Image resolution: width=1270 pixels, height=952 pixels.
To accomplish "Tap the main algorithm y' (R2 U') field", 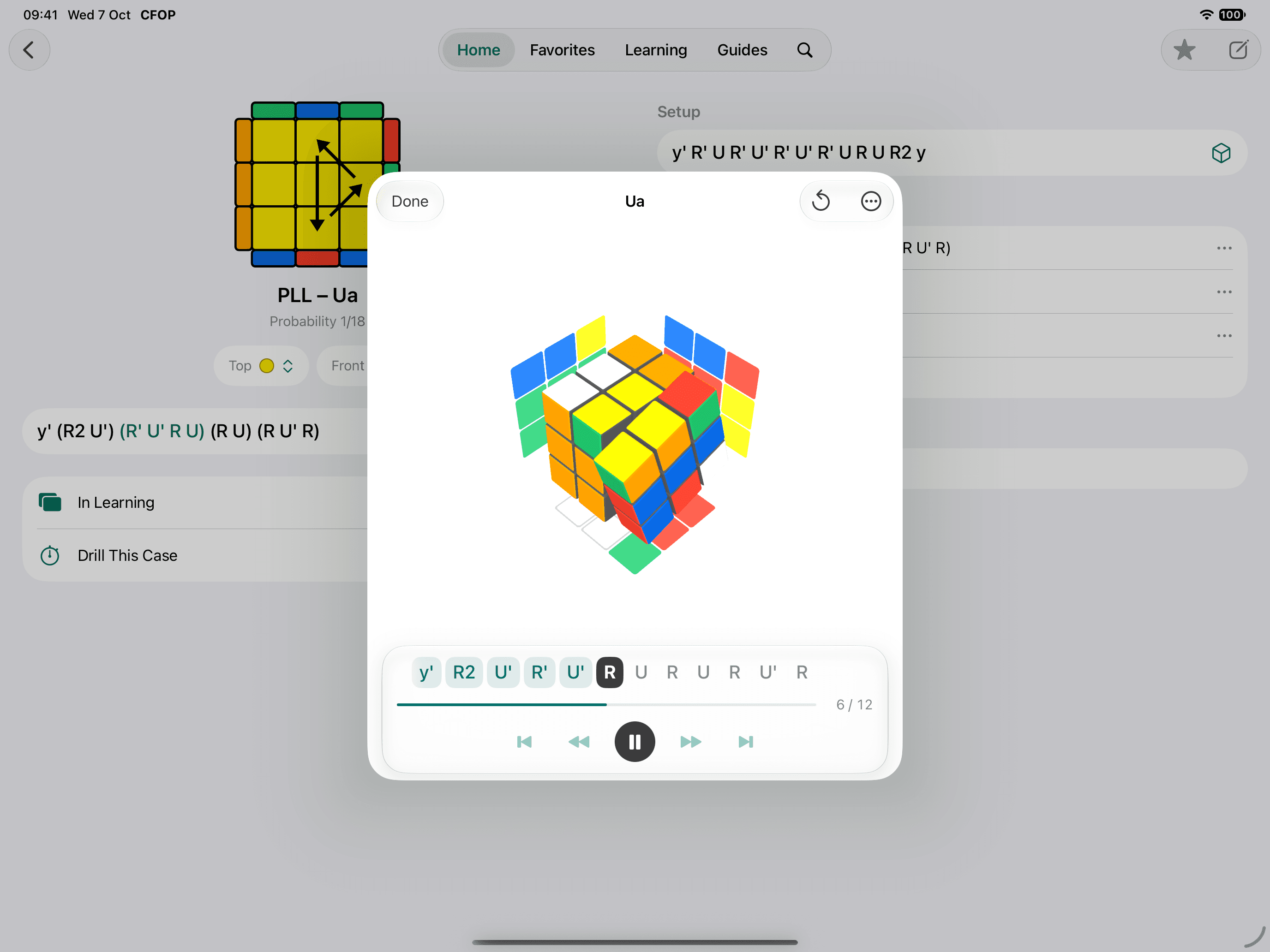I will (x=195, y=431).
